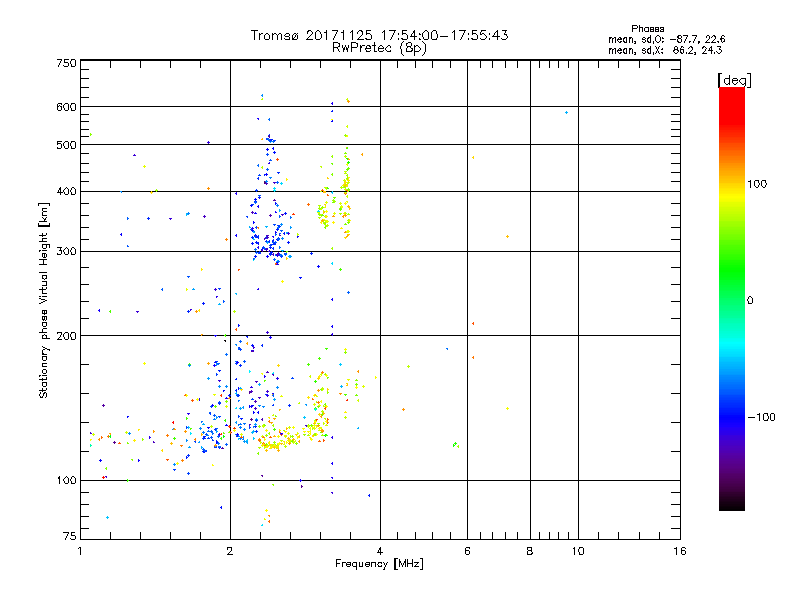Click the orange data point near 7 MHz, 320 km
The width and height of the screenshot is (800, 600).
click(507, 237)
